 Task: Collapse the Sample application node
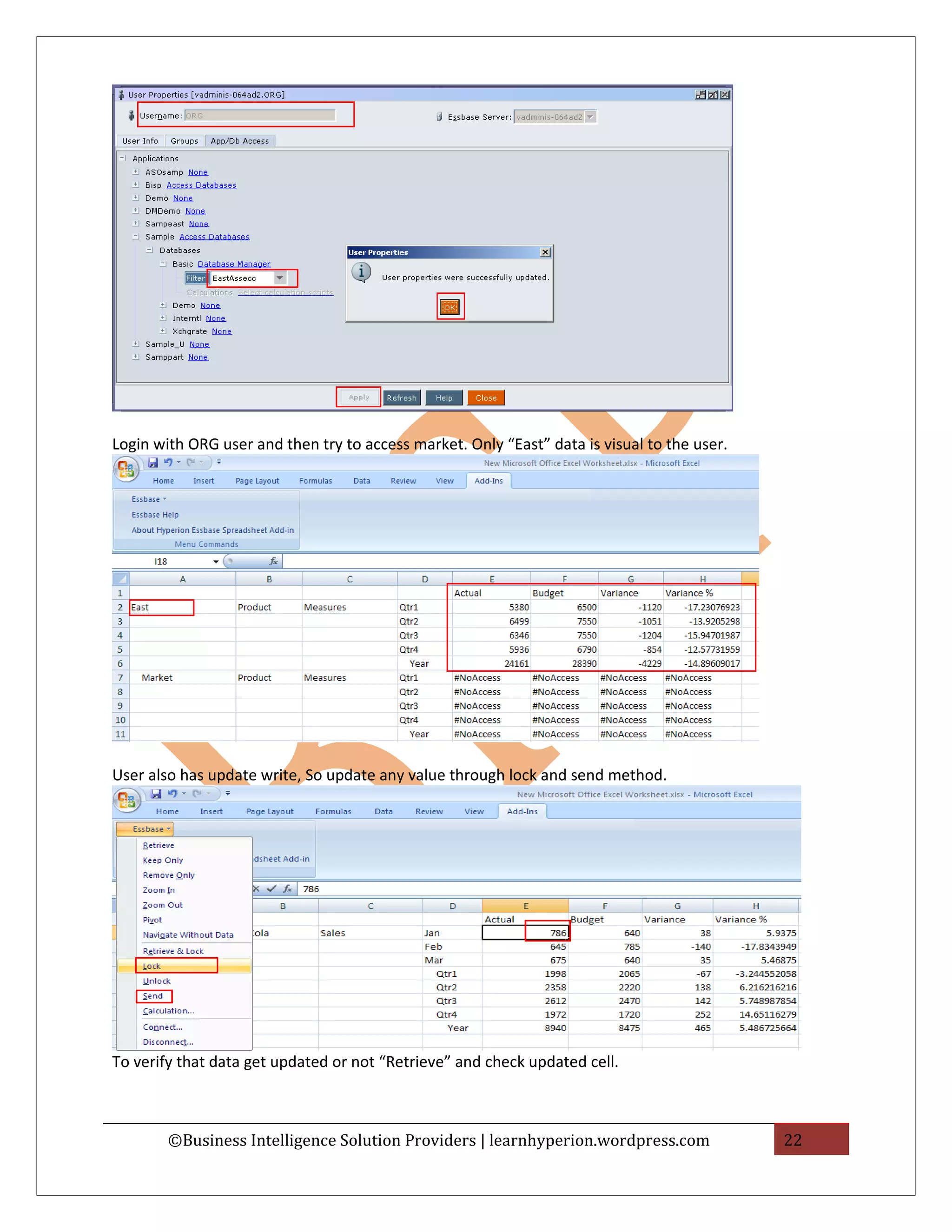pos(135,236)
